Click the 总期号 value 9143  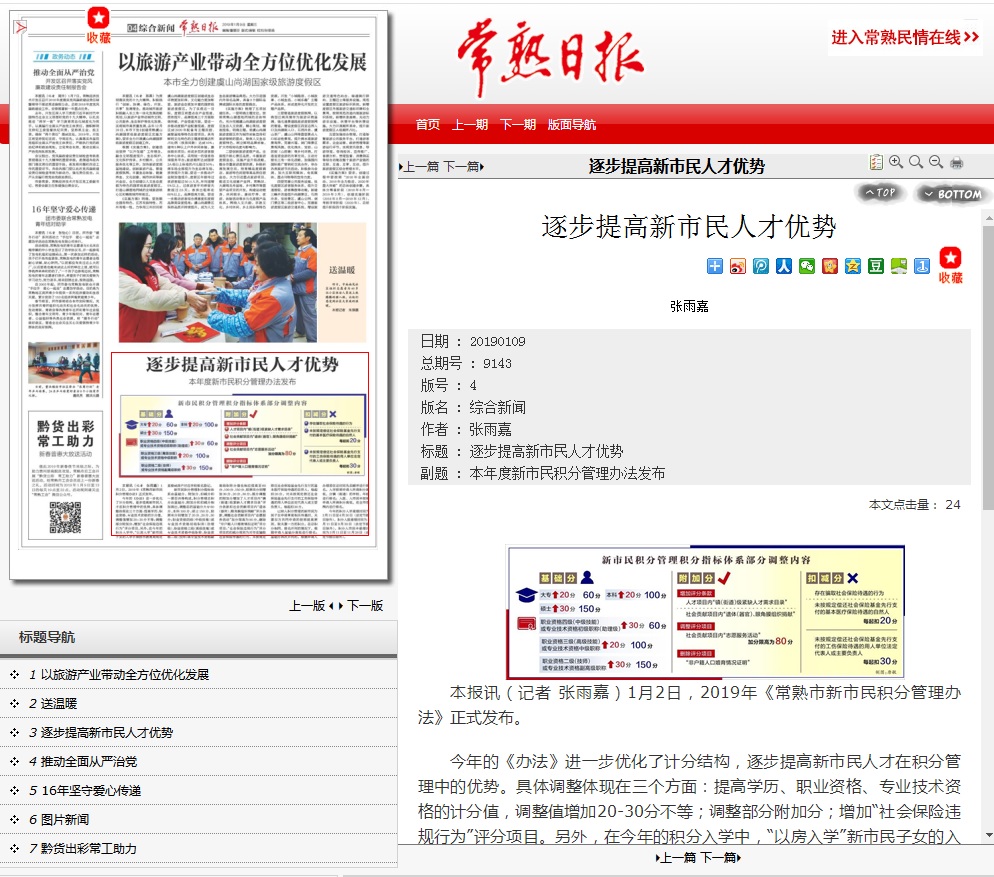click(497, 364)
